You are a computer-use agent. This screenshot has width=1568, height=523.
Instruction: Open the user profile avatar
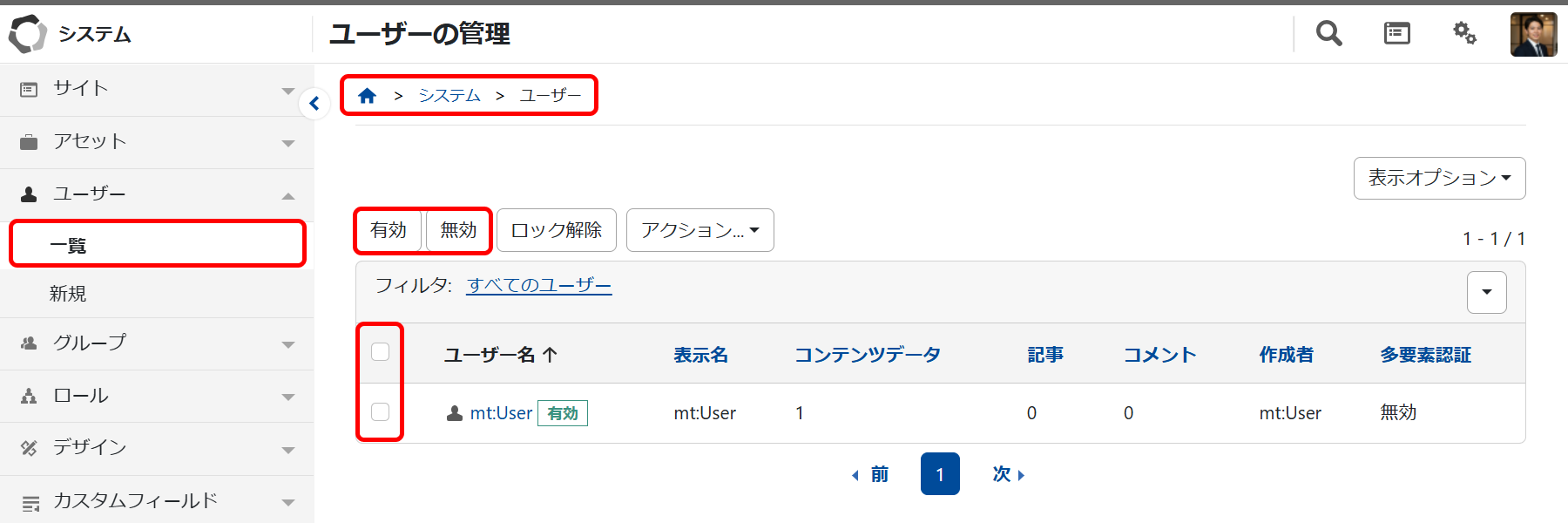coord(1533,35)
